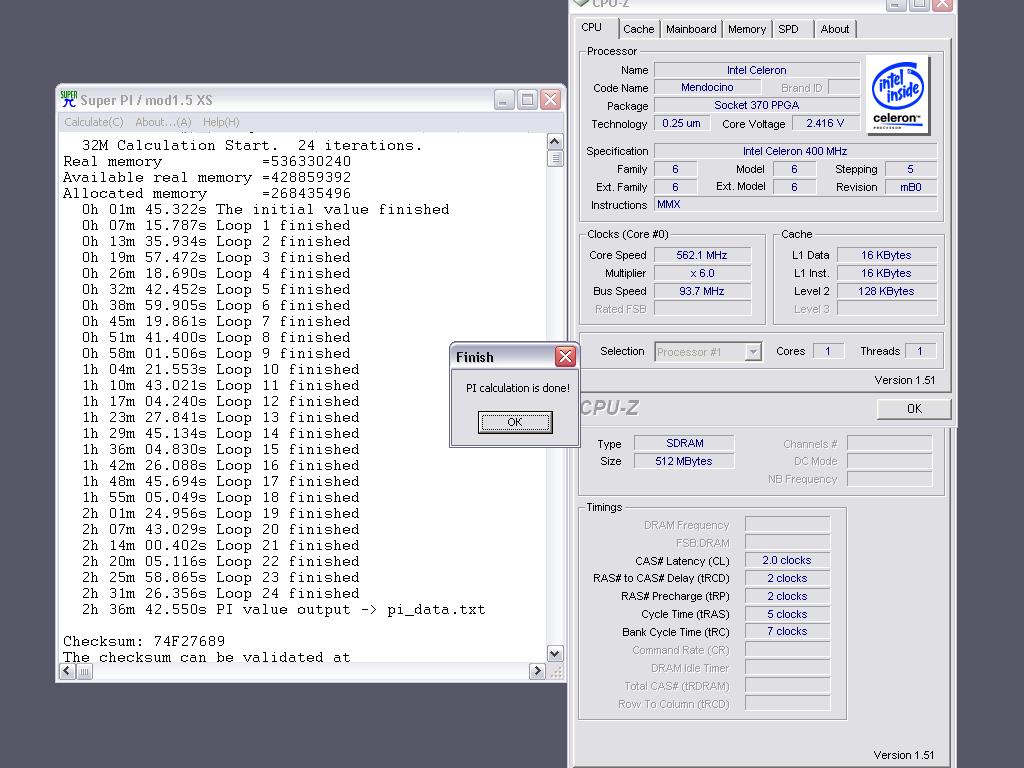
Task: Minimize the Super PI window
Action: [504, 100]
